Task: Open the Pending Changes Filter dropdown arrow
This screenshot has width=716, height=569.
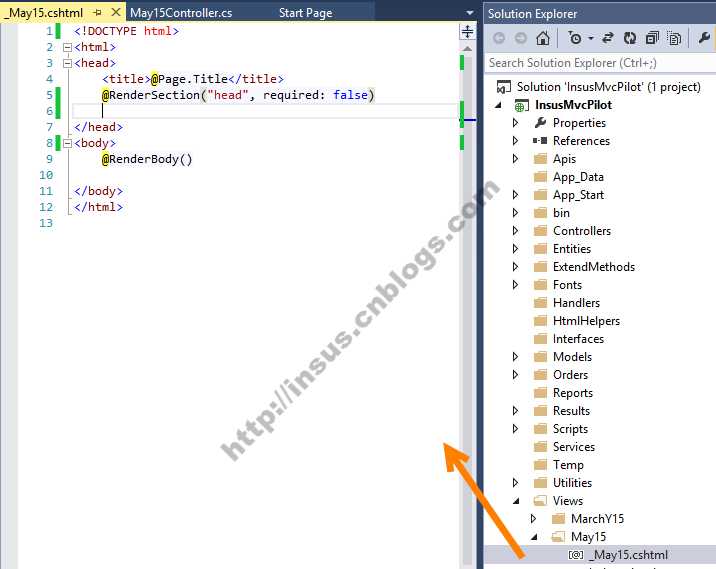Action: [x=591, y=38]
